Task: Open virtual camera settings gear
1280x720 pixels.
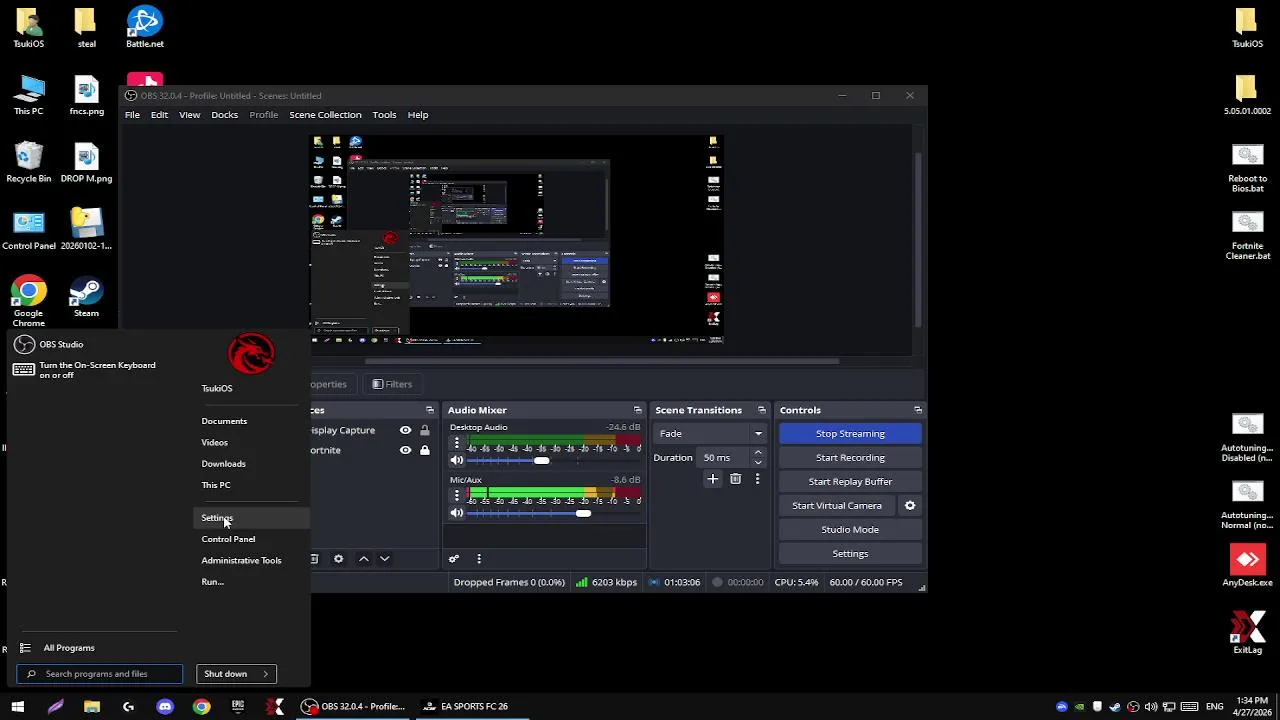Action: point(910,506)
